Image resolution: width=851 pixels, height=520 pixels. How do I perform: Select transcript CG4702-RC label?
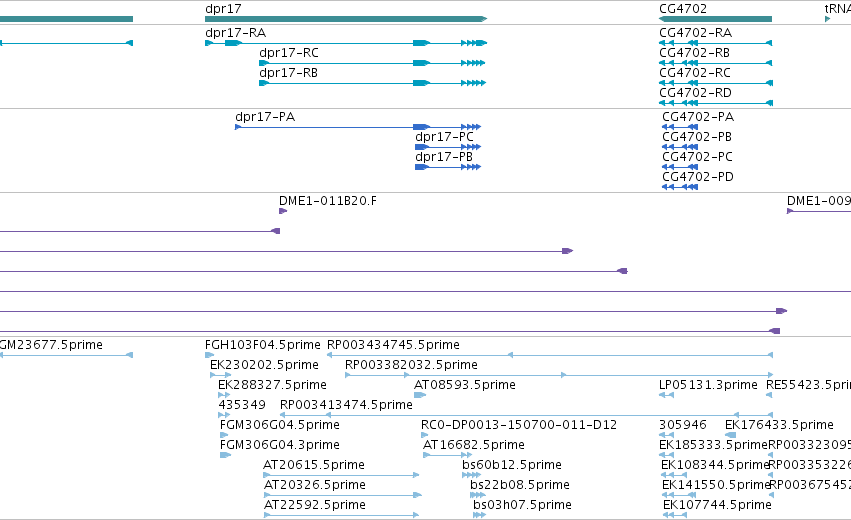[x=695, y=73]
